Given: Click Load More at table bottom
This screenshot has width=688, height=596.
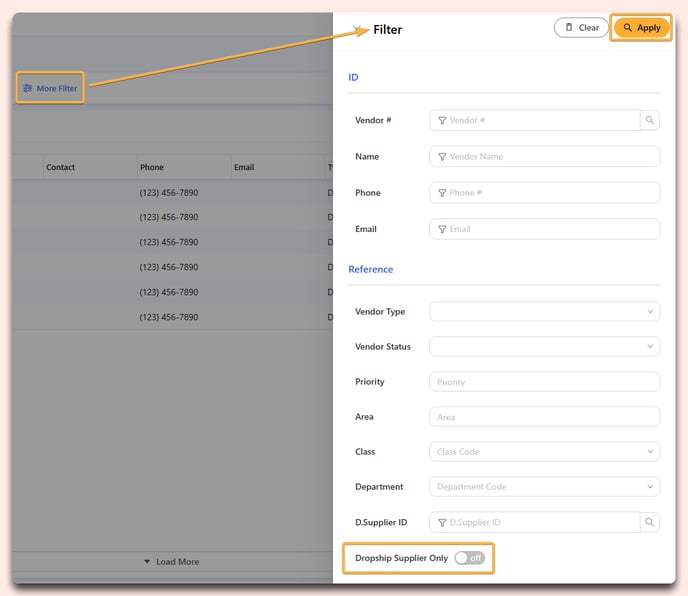Looking at the screenshot, I should (171, 562).
